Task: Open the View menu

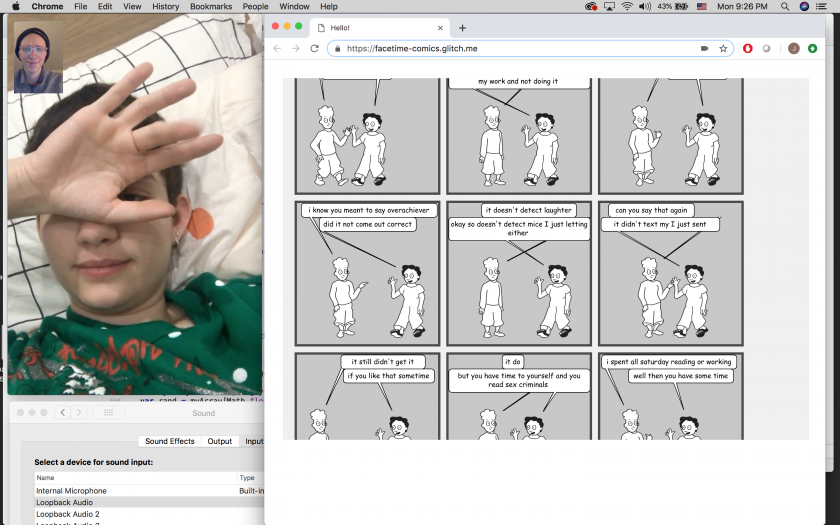Action: tap(132, 6)
